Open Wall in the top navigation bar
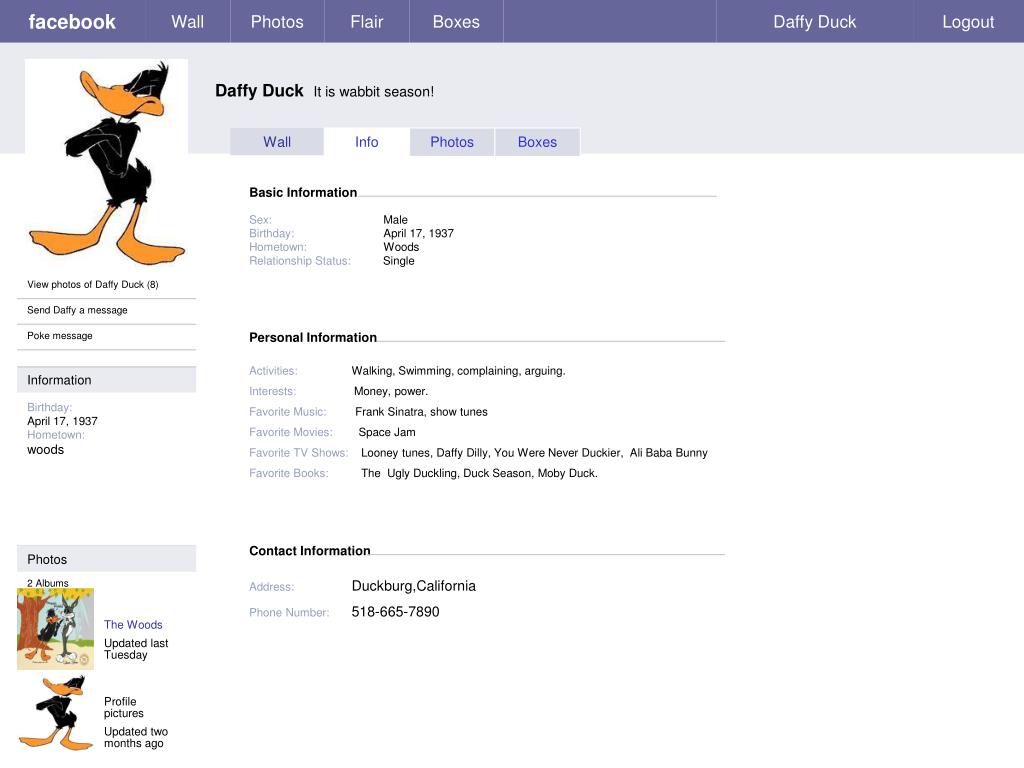The width and height of the screenshot is (1024, 768). tap(188, 22)
